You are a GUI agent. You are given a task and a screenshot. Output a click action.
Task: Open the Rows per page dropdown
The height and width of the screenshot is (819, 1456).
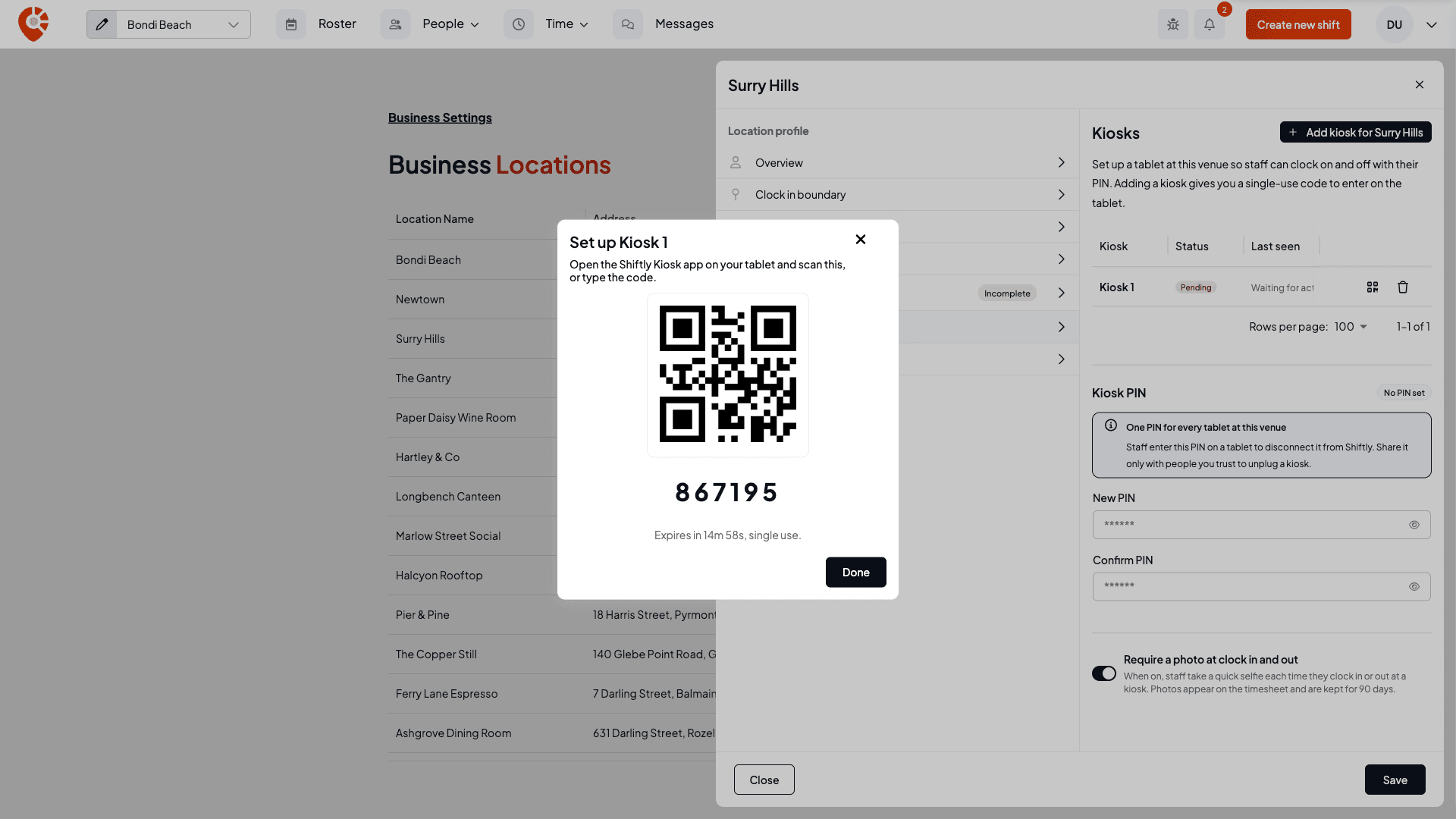pyautogui.click(x=1351, y=327)
